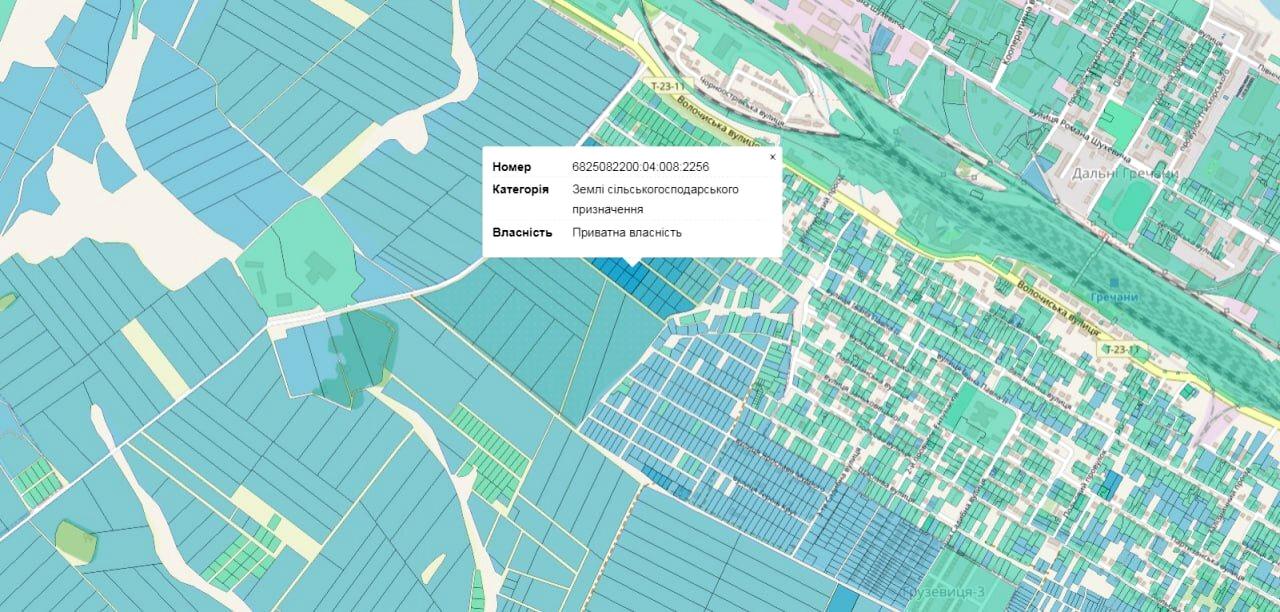Select the 'Гречани' station label
The width and height of the screenshot is (1280, 612).
tap(1114, 298)
